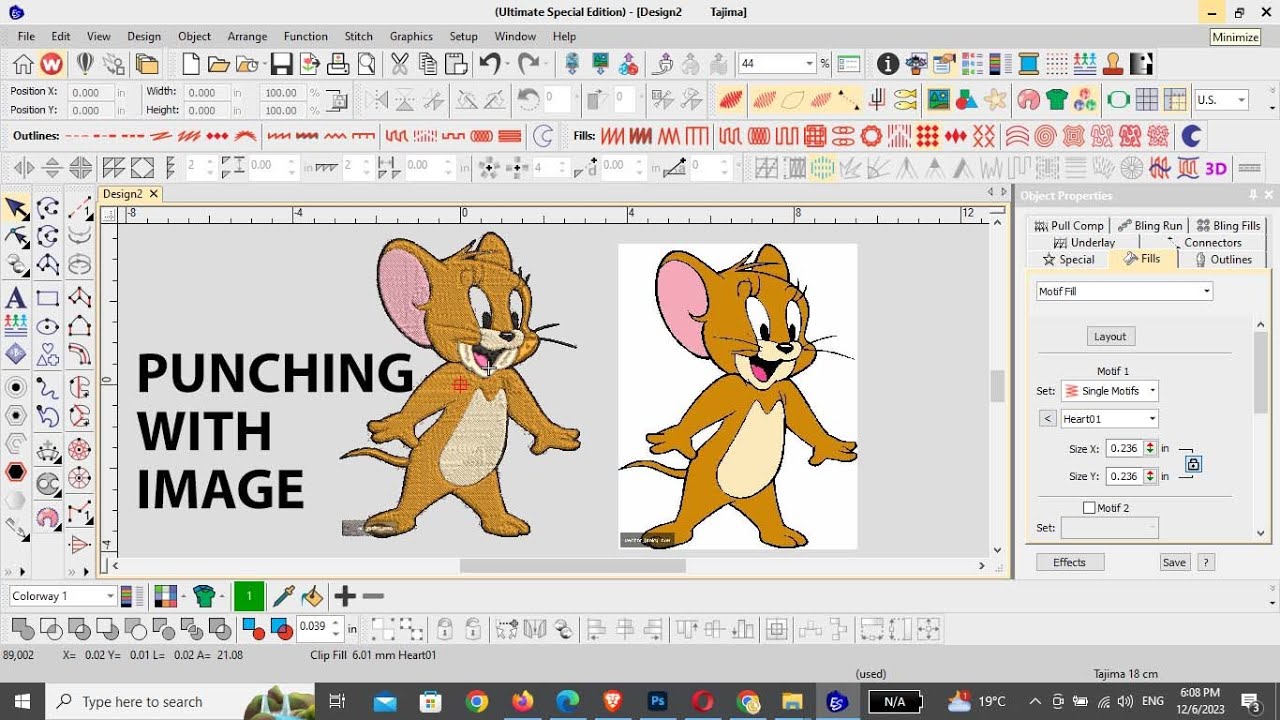This screenshot has width=1280, height=720.
Task: Switch to the Bling Fills tab
Action: click(1229, 225)
